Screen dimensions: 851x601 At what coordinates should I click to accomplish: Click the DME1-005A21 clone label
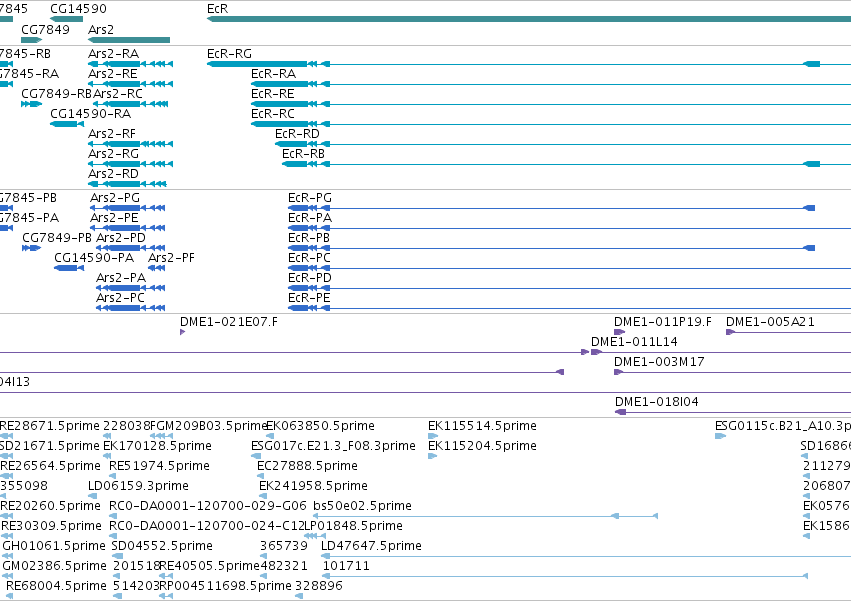(771, 322)
